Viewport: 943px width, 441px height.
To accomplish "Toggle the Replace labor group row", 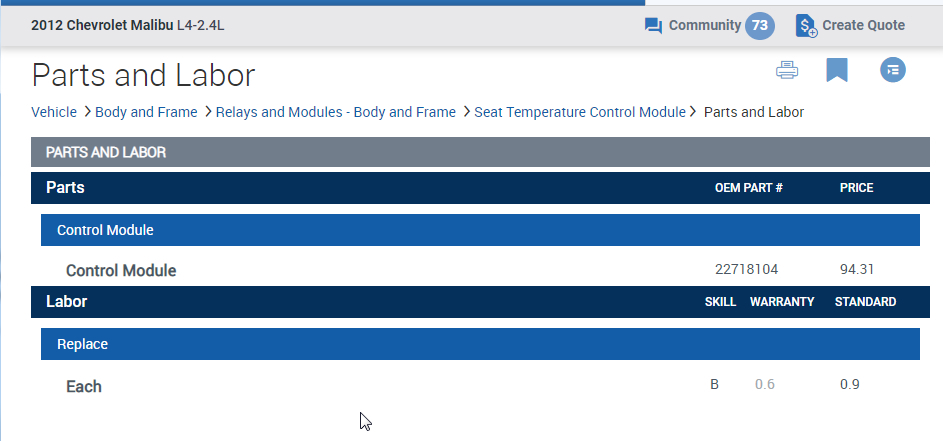I will (82, 344).
